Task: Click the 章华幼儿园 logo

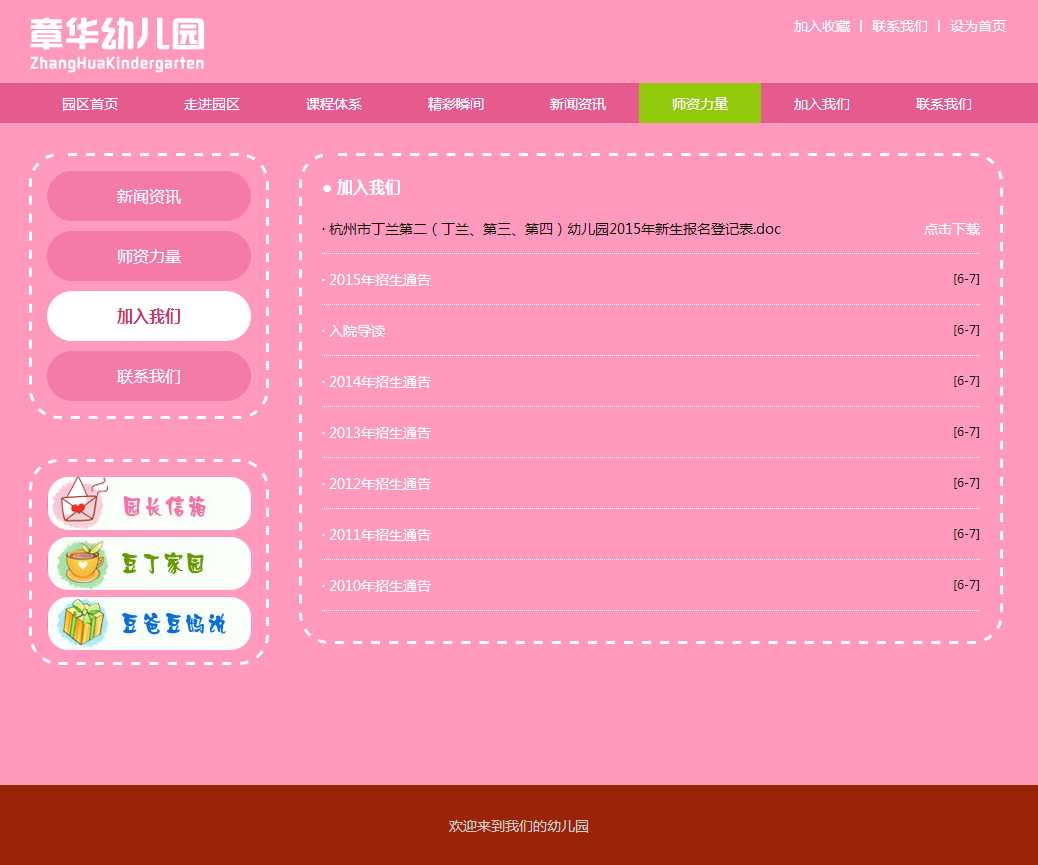Action: [117, 44]
